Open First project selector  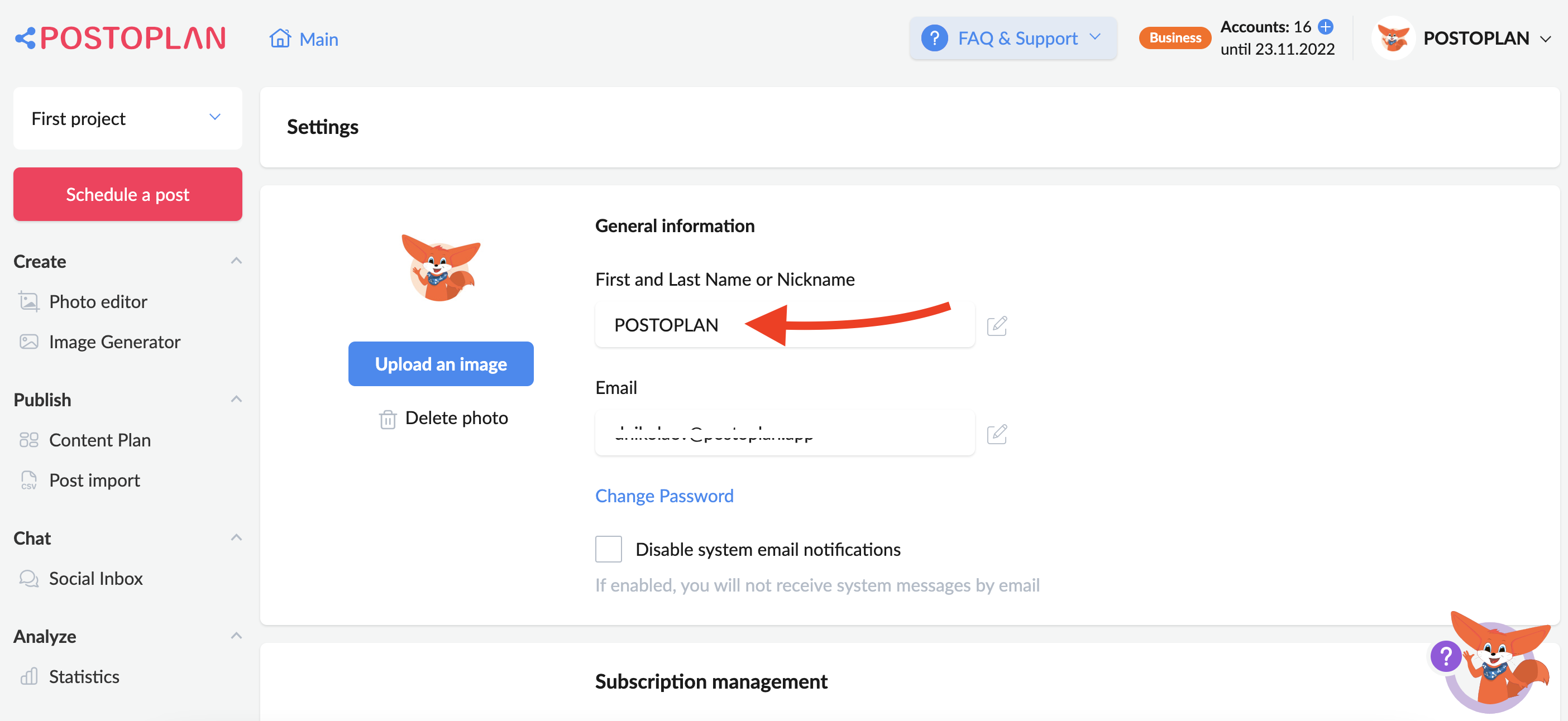tap(128, 118)
